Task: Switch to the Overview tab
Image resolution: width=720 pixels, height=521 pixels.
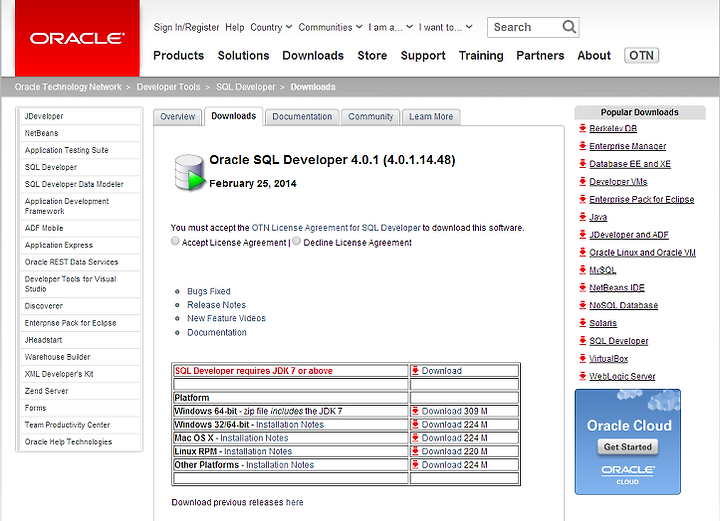Action: (x=178, y=117)
